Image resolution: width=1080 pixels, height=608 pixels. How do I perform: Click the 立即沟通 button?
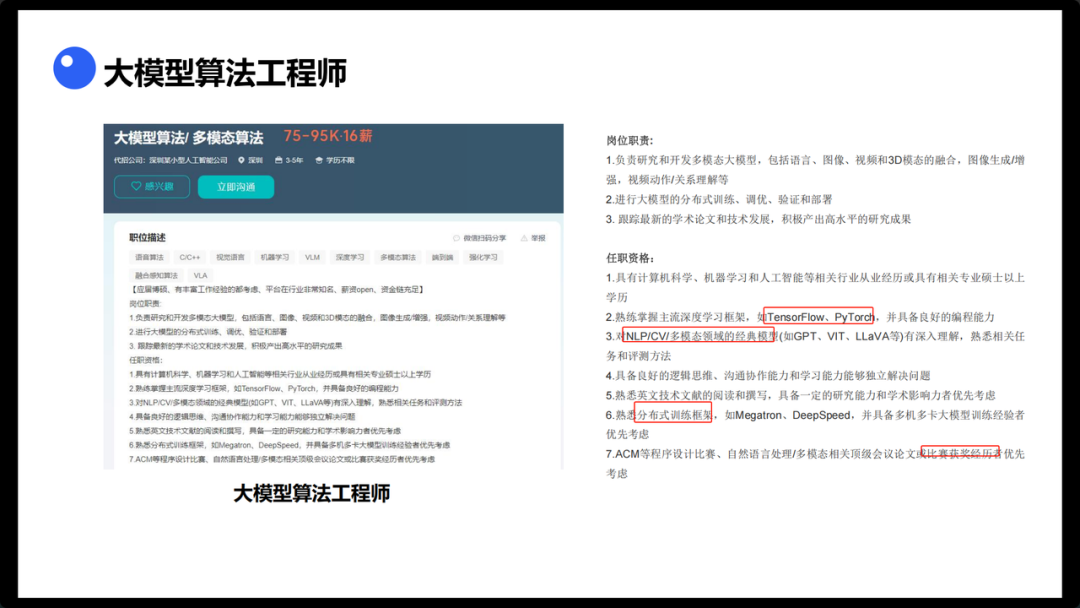pyautogui.click(x=236, y=187)
